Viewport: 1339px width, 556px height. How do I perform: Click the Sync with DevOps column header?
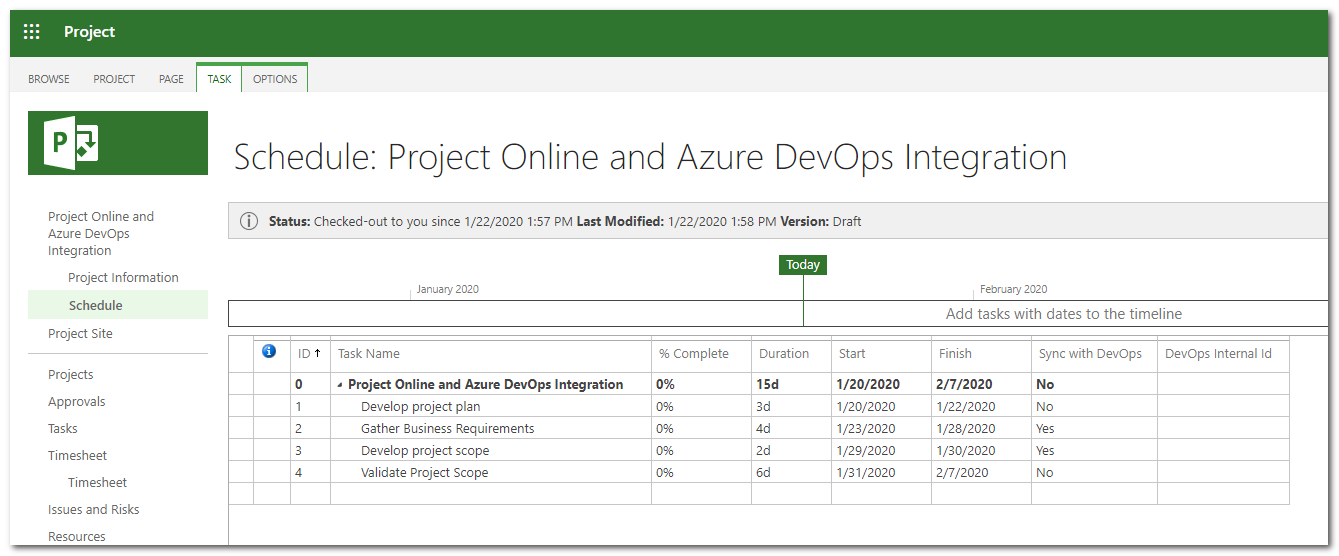[x=1093, y=353]
